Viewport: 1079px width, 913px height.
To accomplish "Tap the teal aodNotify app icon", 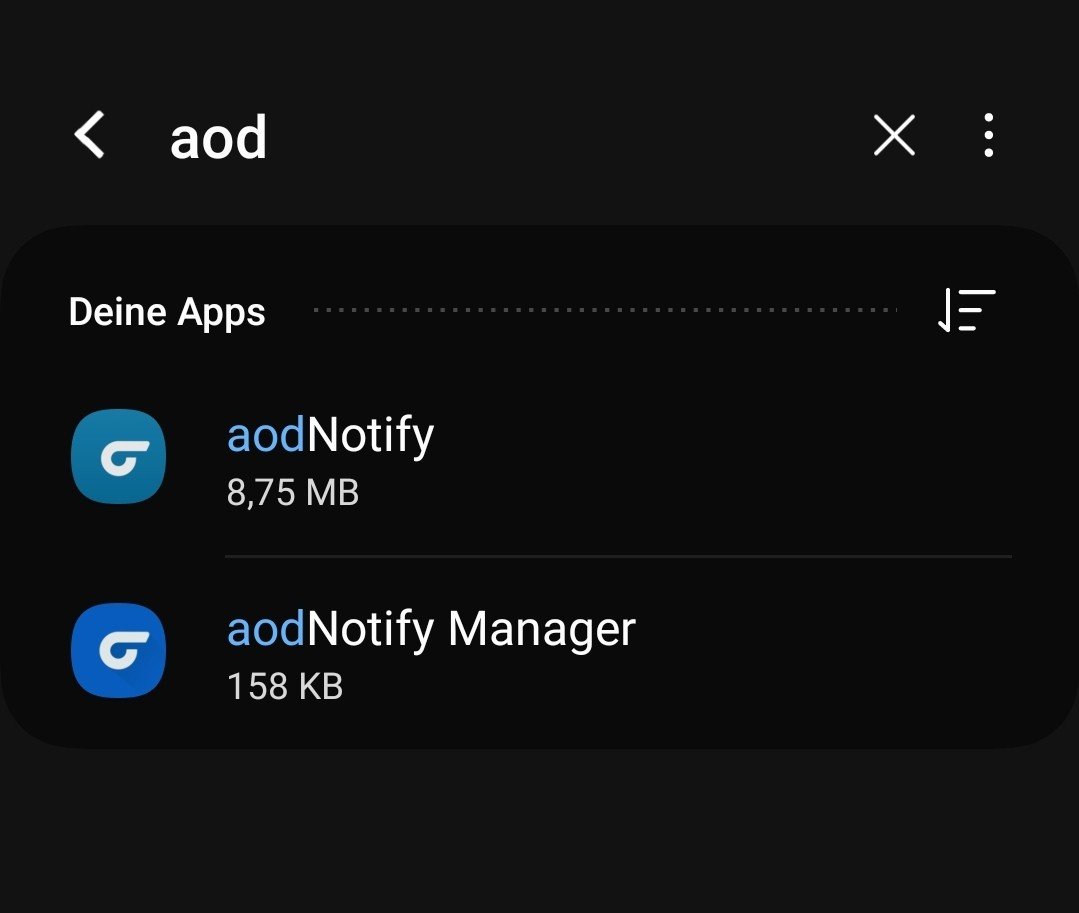I will coord(118,456).
